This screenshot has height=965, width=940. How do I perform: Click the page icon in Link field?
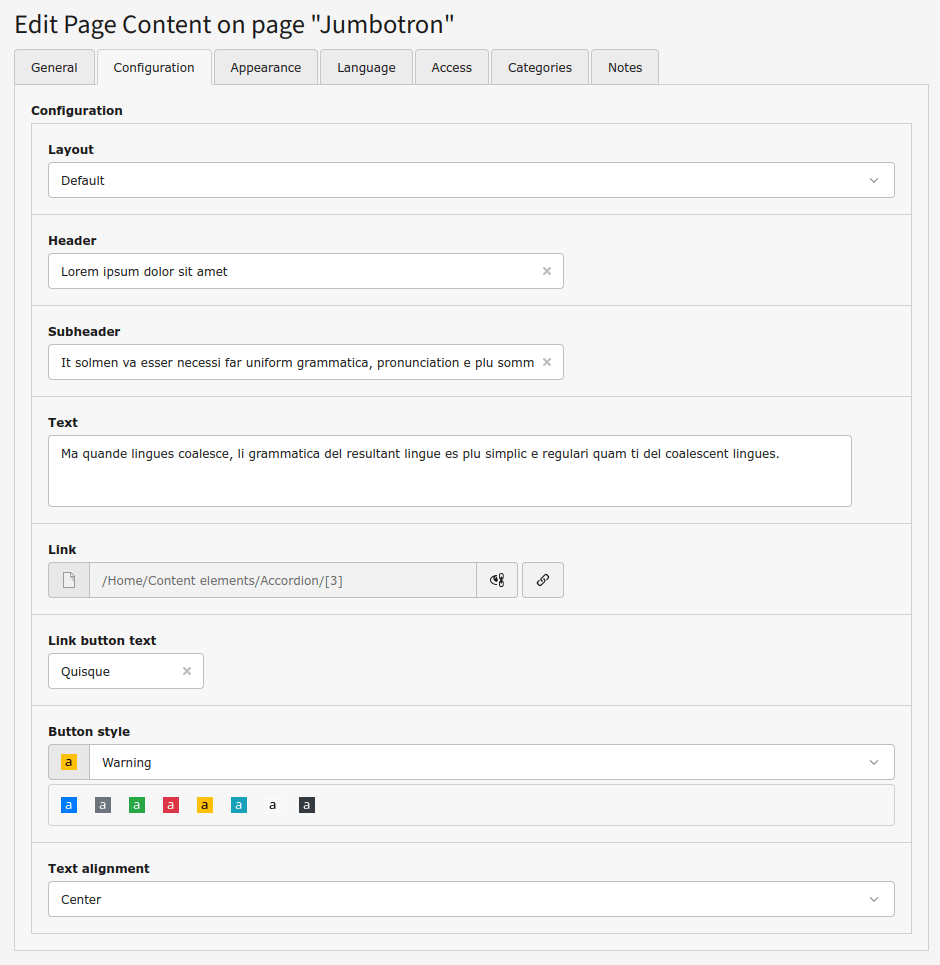pyautogui.click(x=69, y=580)
